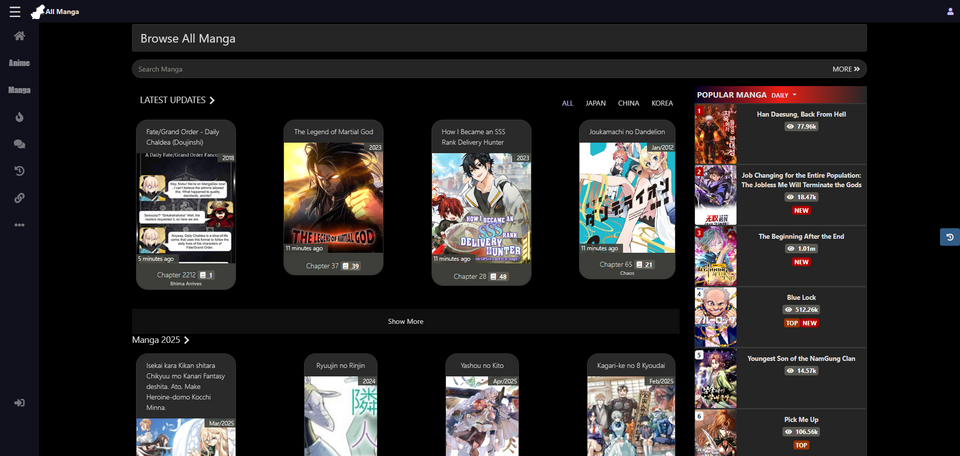Open Joukamachi no Dandelion cover
This screenshot has width=960, height=456.
(629, 198)
